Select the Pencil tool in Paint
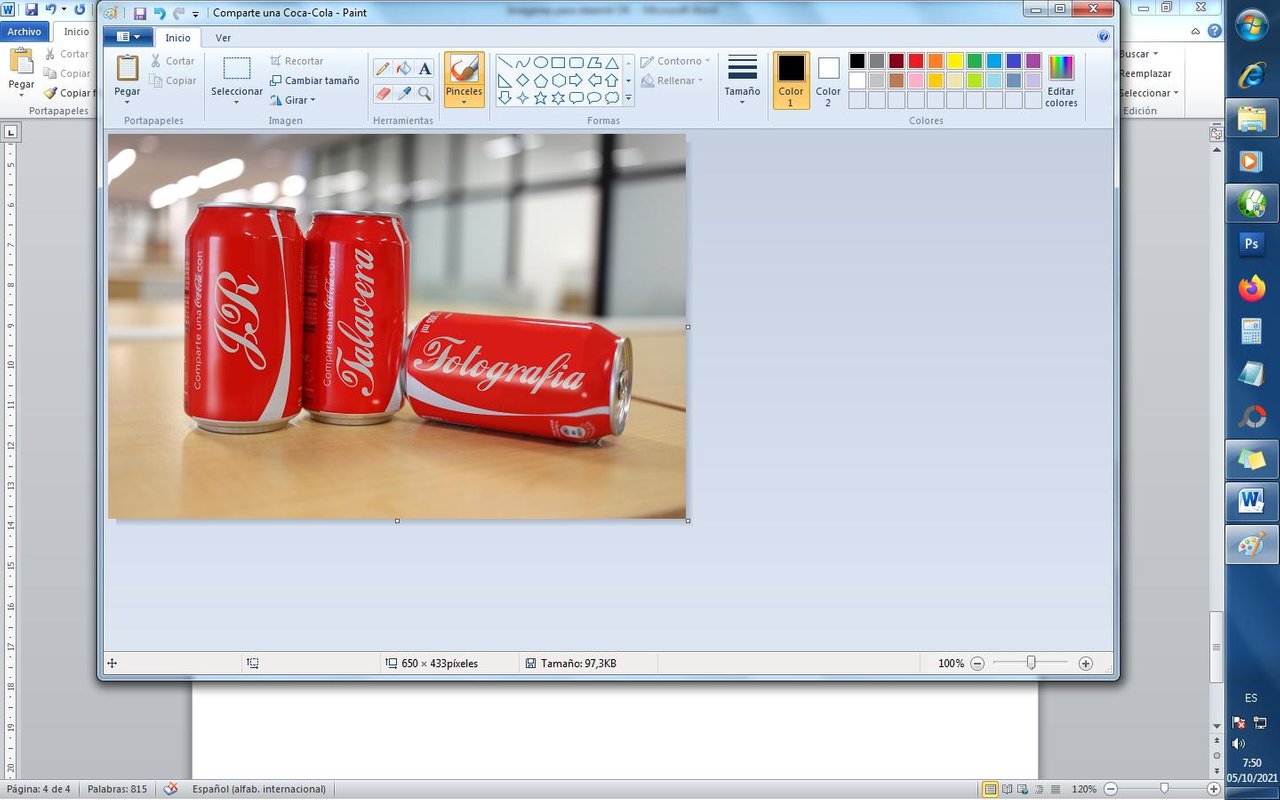 (382, 69)
